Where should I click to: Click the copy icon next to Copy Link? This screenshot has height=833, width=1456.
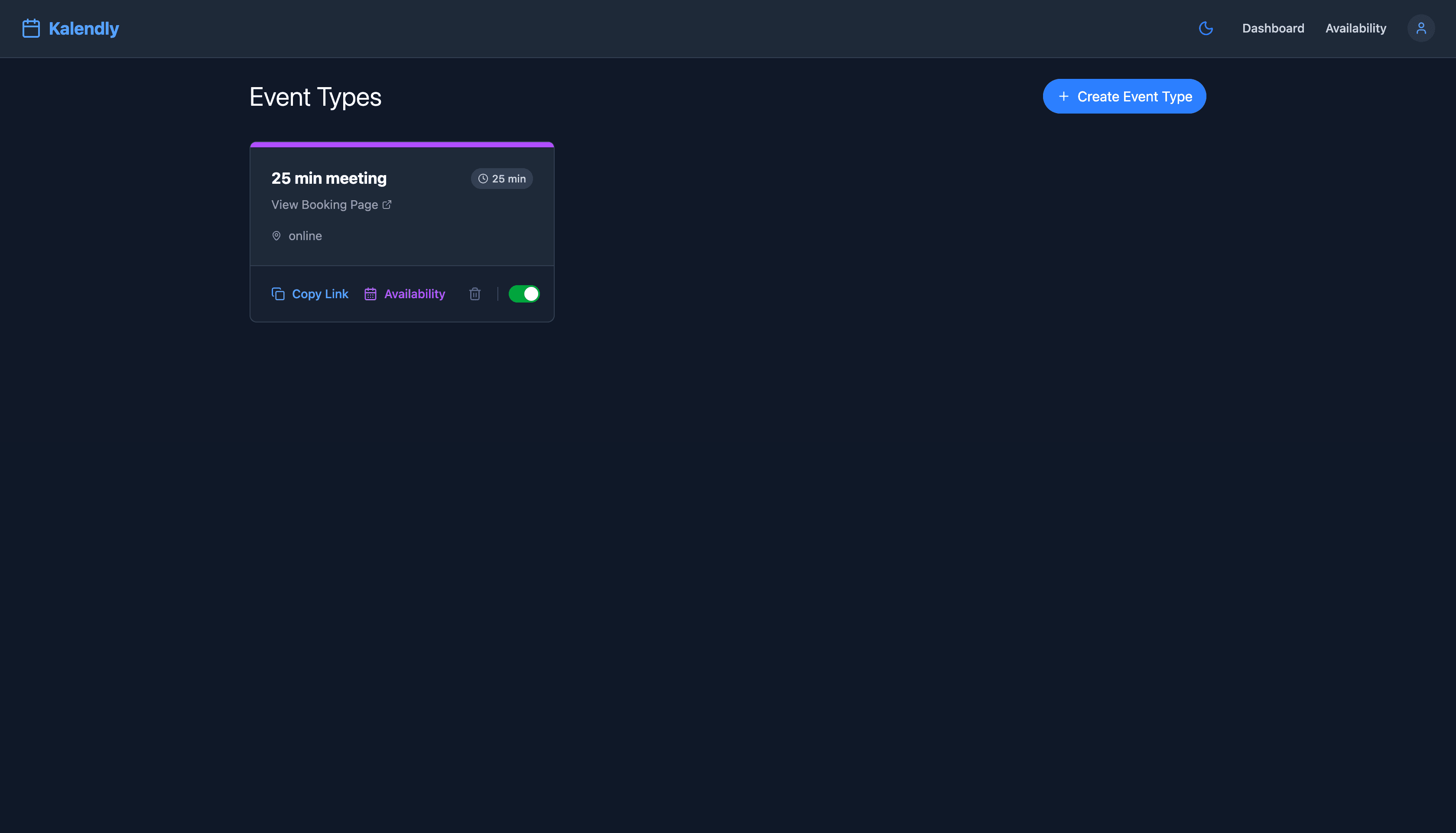click(x=278, y=293)
